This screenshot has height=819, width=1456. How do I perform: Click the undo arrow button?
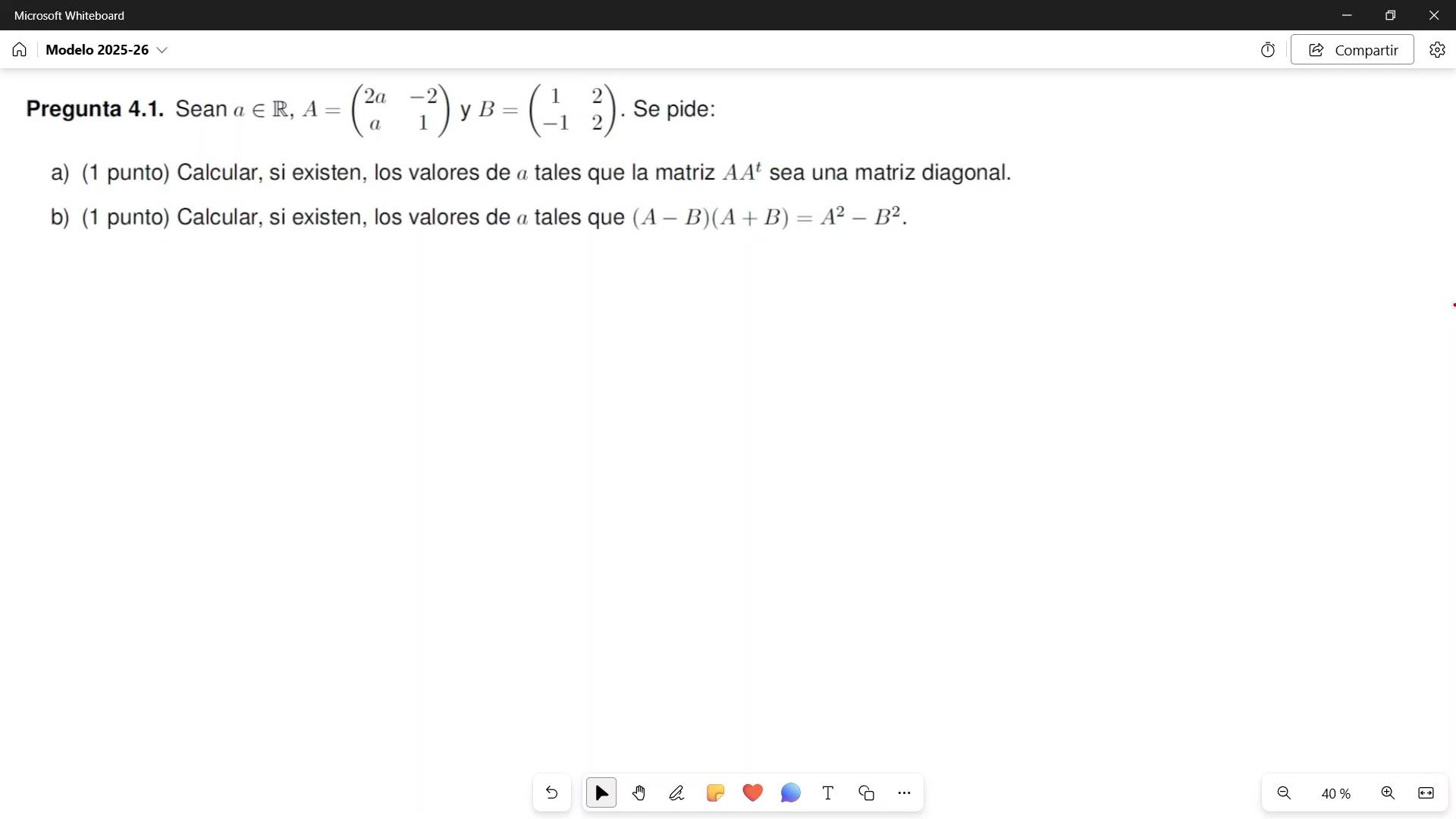[552, 793]
